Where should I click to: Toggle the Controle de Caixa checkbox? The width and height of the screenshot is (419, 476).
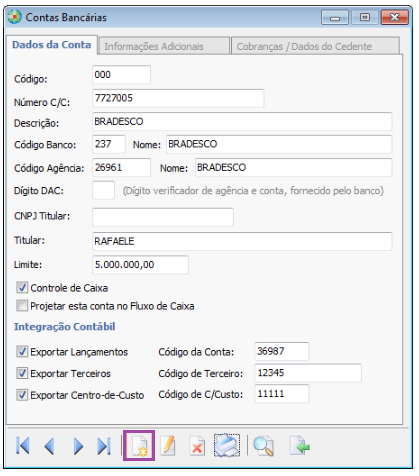(x=22, y=288)
